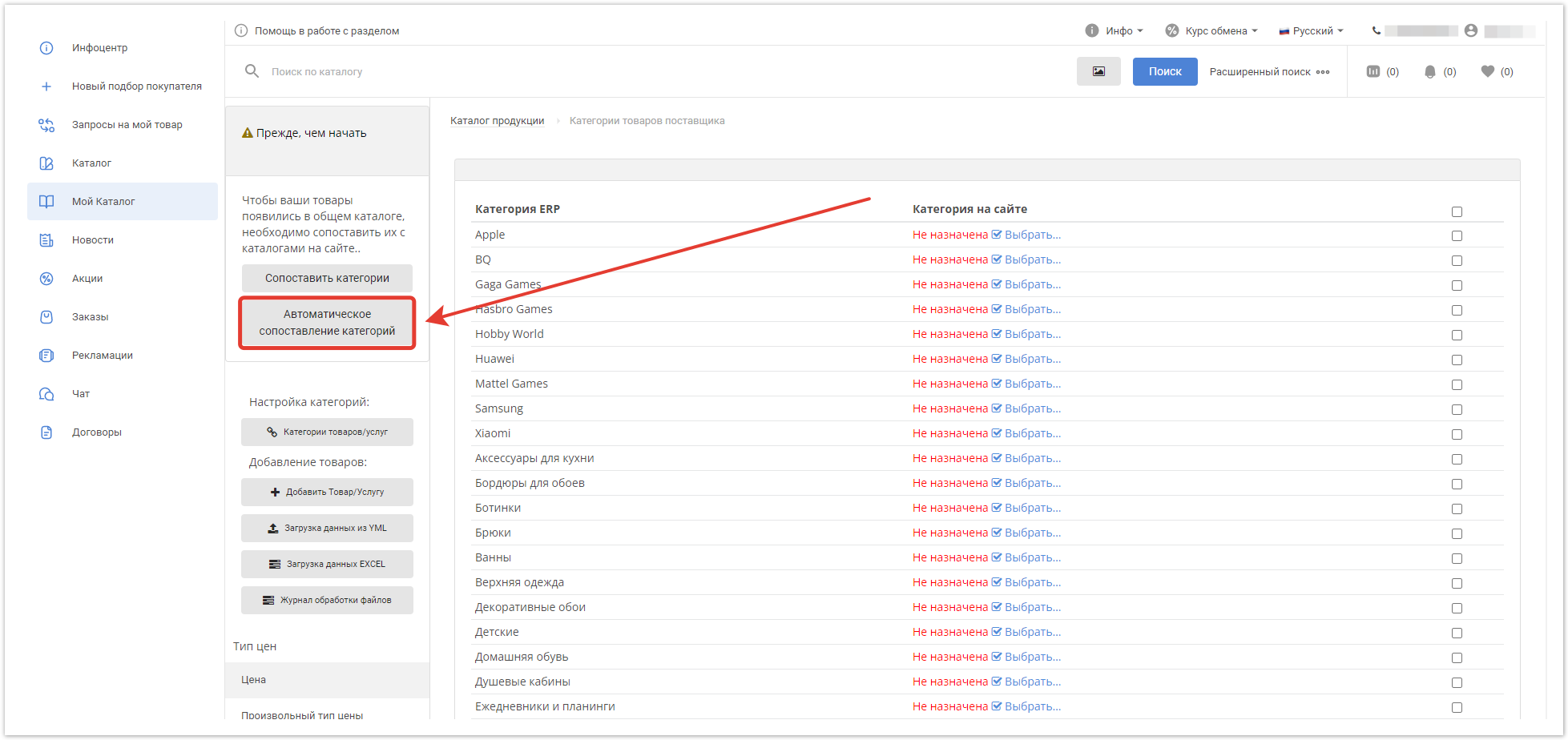1568x740 pixels.
Task: Open the notifications bell icon
Action: coord(1429,72)
